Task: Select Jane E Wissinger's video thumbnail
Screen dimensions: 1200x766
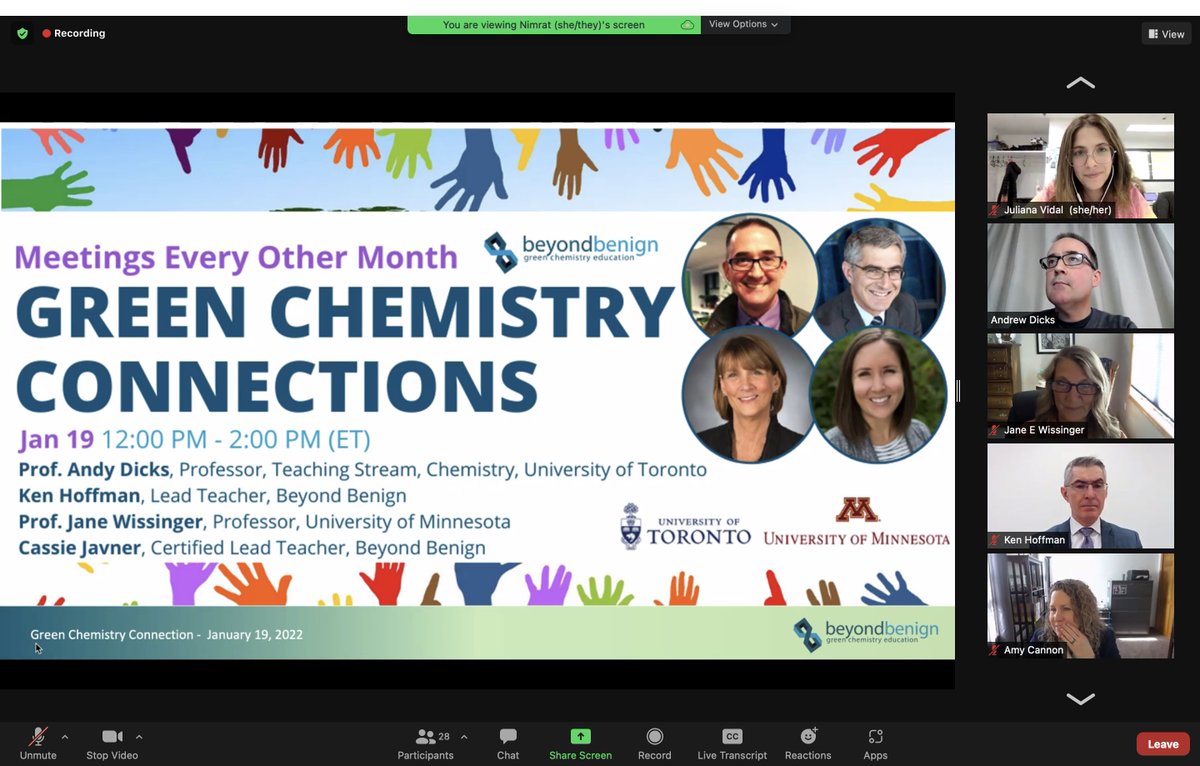Action: coord(1080,386)
